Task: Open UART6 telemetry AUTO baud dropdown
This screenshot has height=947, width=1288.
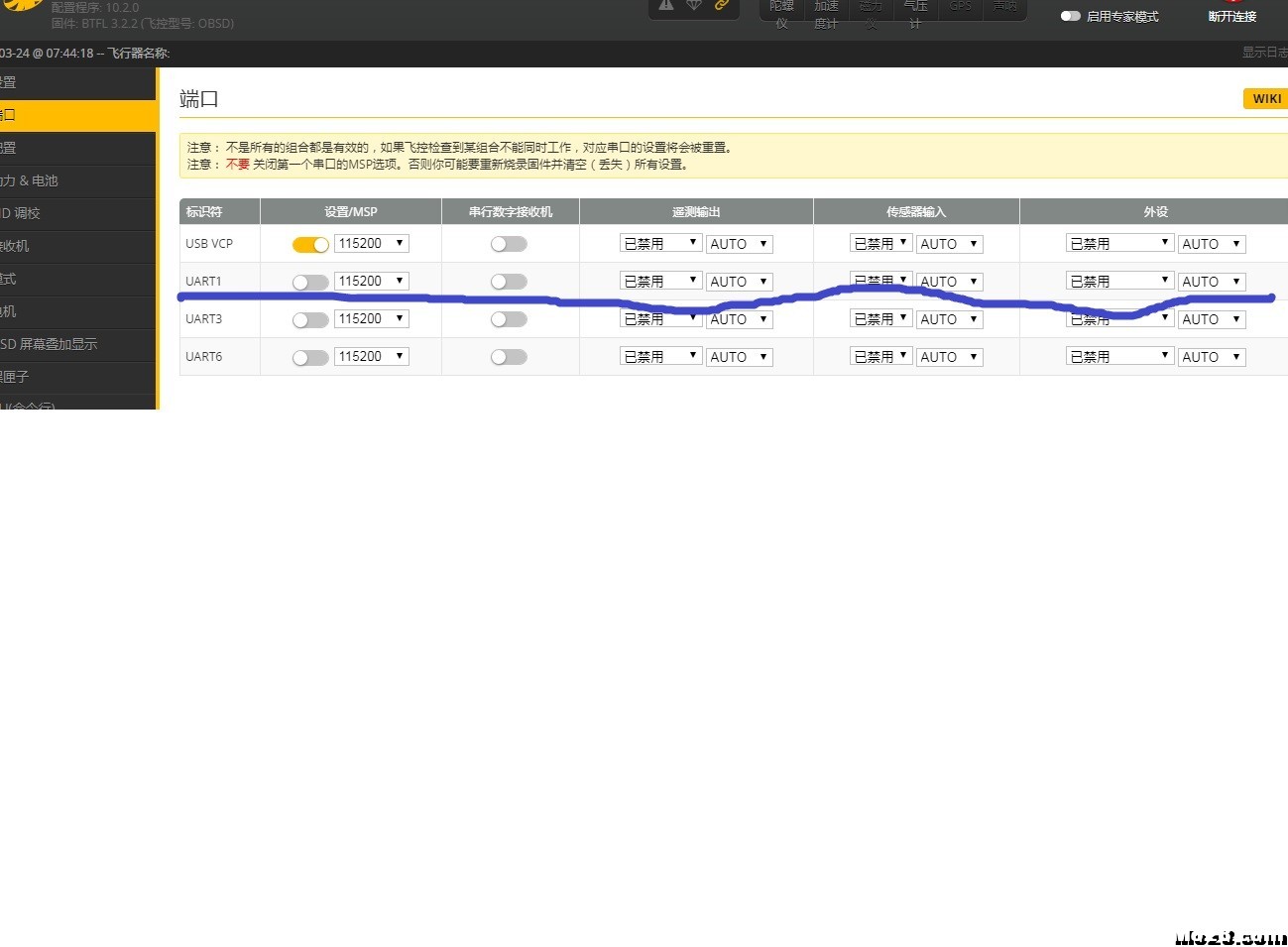Action: click(740, 357)
